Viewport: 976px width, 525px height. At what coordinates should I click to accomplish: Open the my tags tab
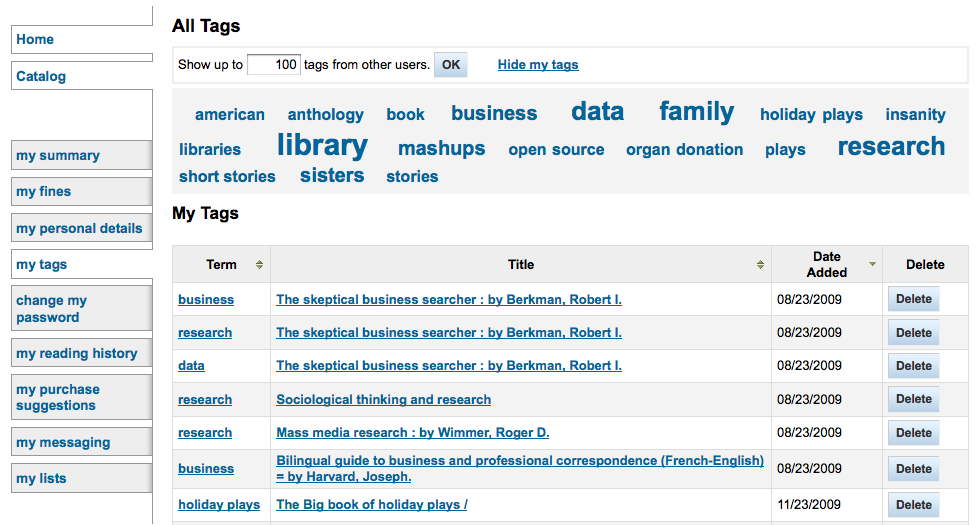[82, 264]
